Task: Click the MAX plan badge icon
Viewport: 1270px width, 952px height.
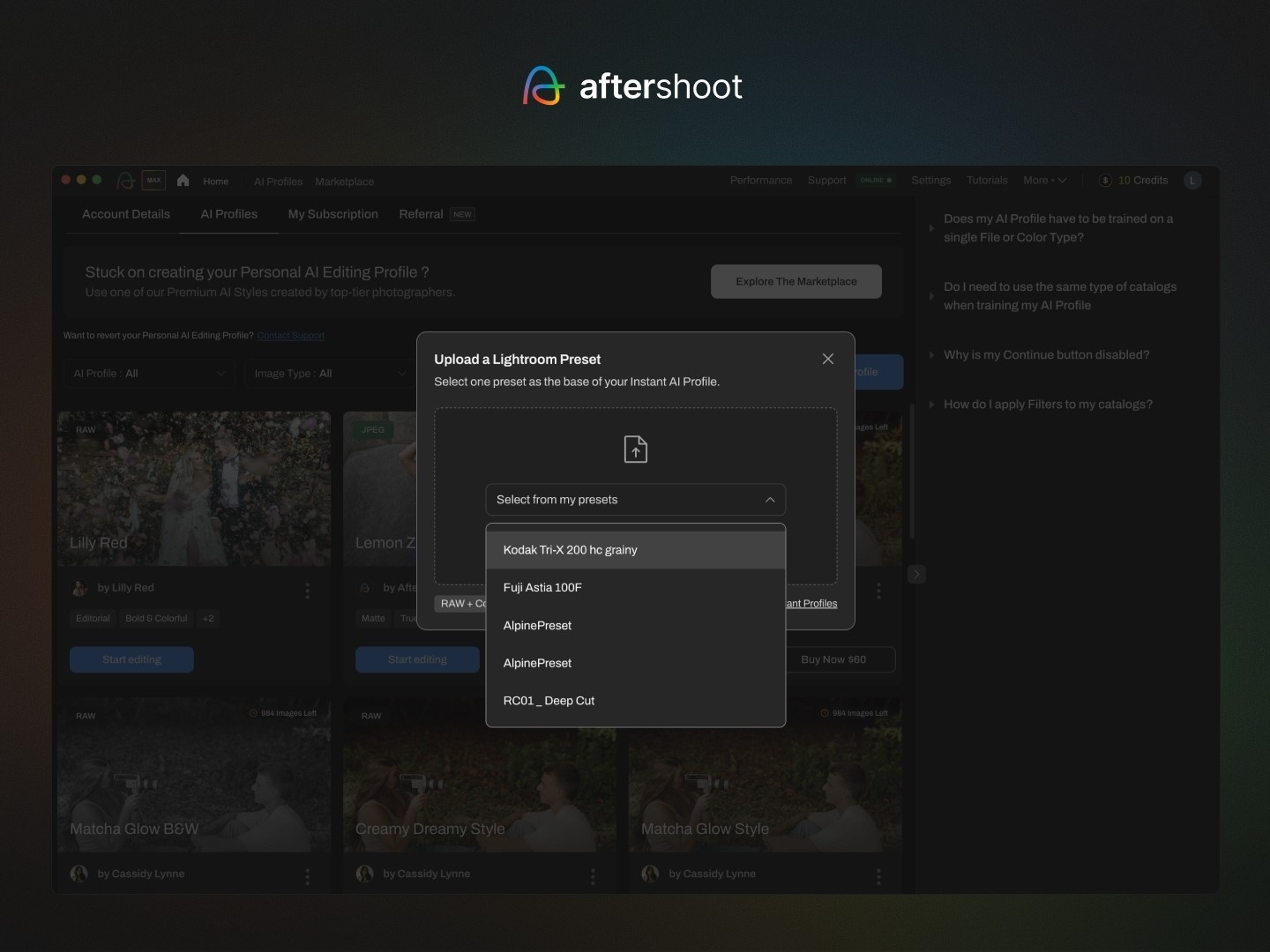Action: [154, 181]
